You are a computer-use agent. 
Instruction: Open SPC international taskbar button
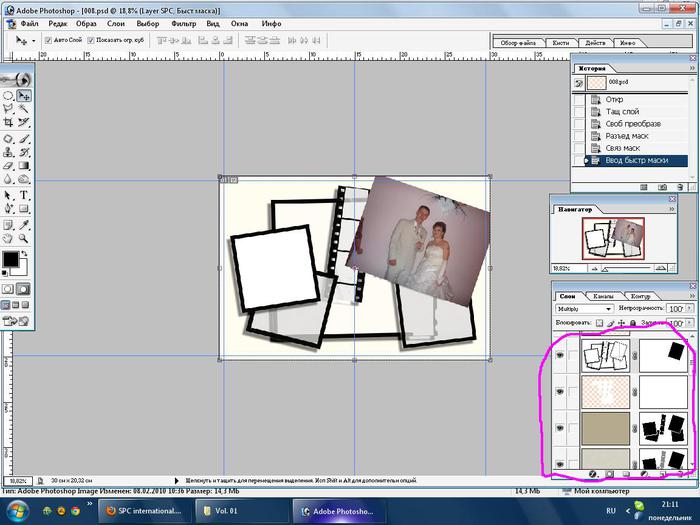point(145,511)
